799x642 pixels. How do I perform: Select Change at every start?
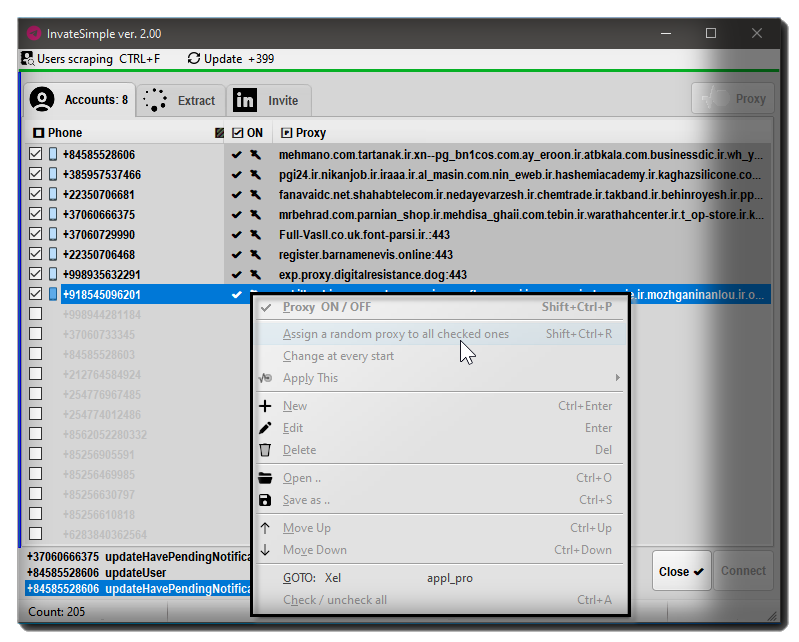[439, 356]
